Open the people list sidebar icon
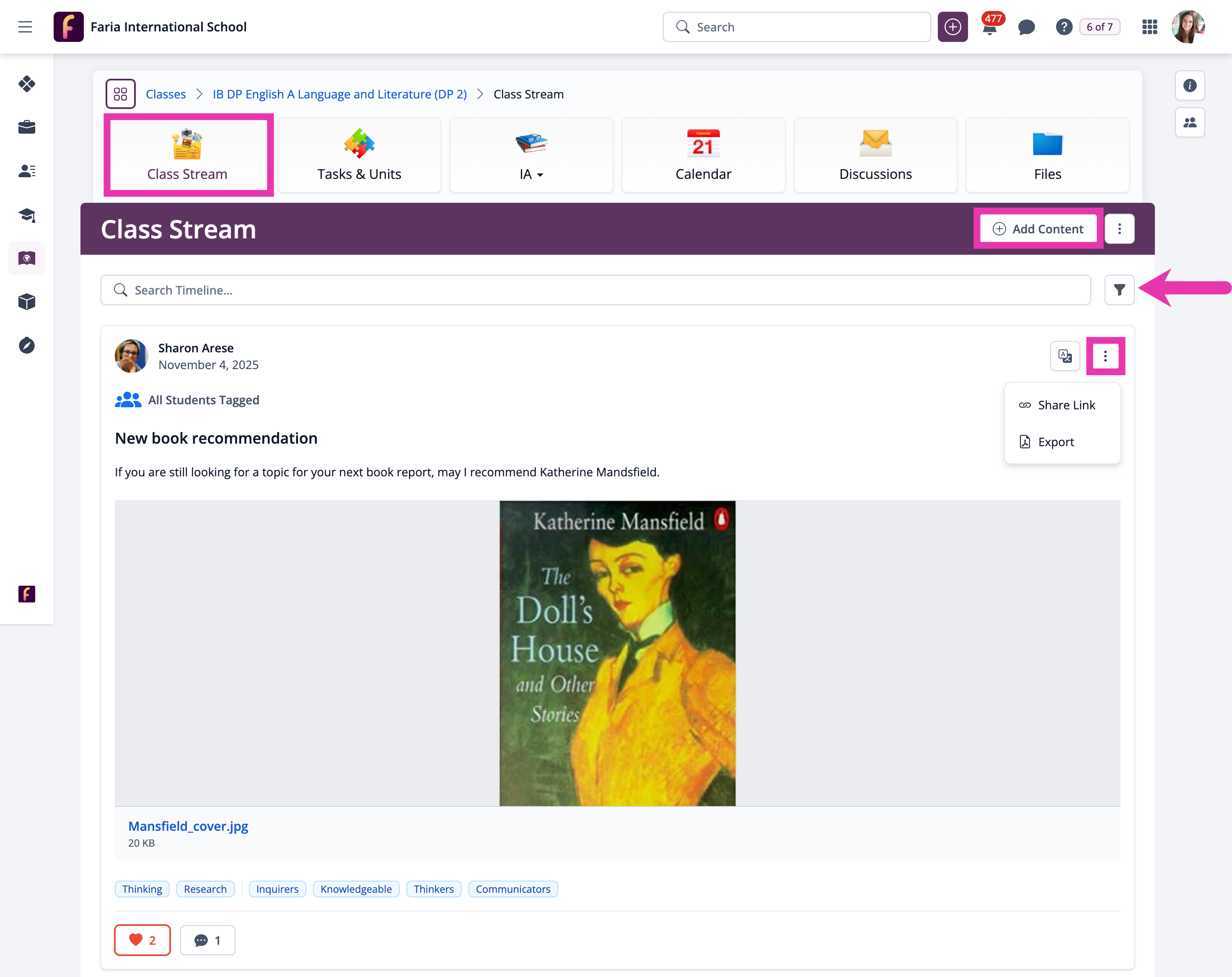1232x977 pixels. pos(27,171)
